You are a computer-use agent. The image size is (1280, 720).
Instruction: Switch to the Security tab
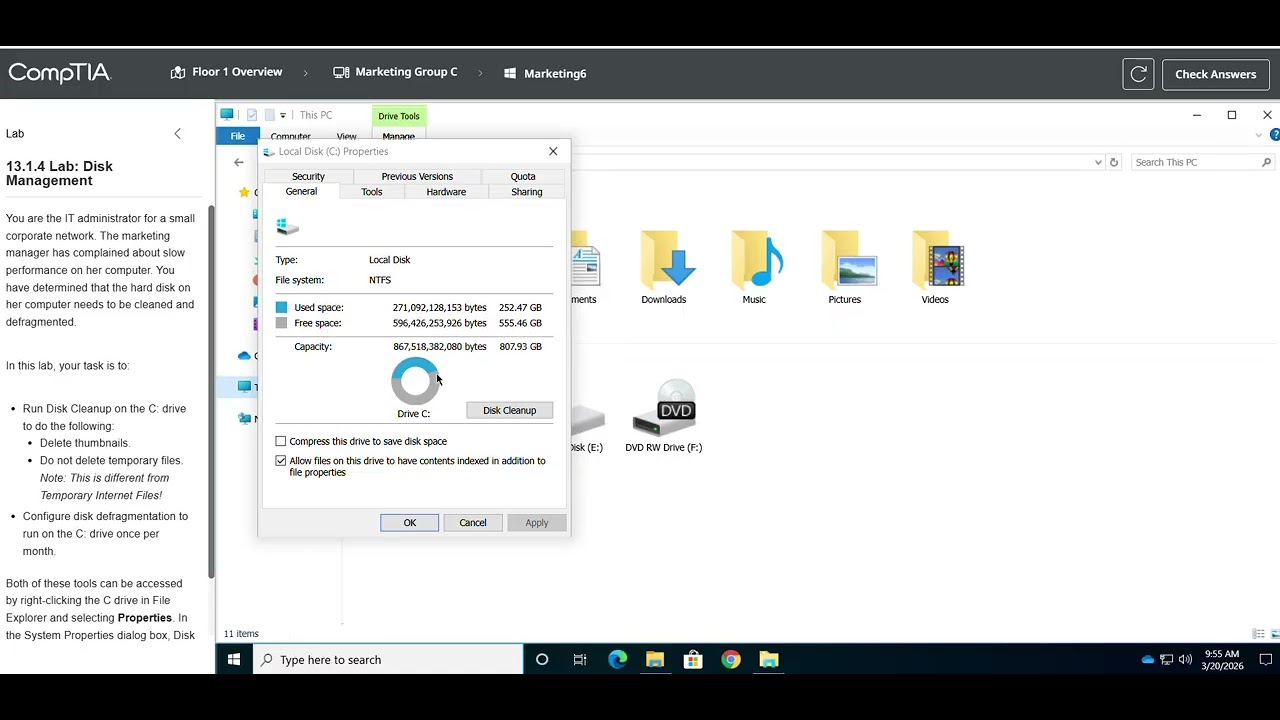(308, 176)
